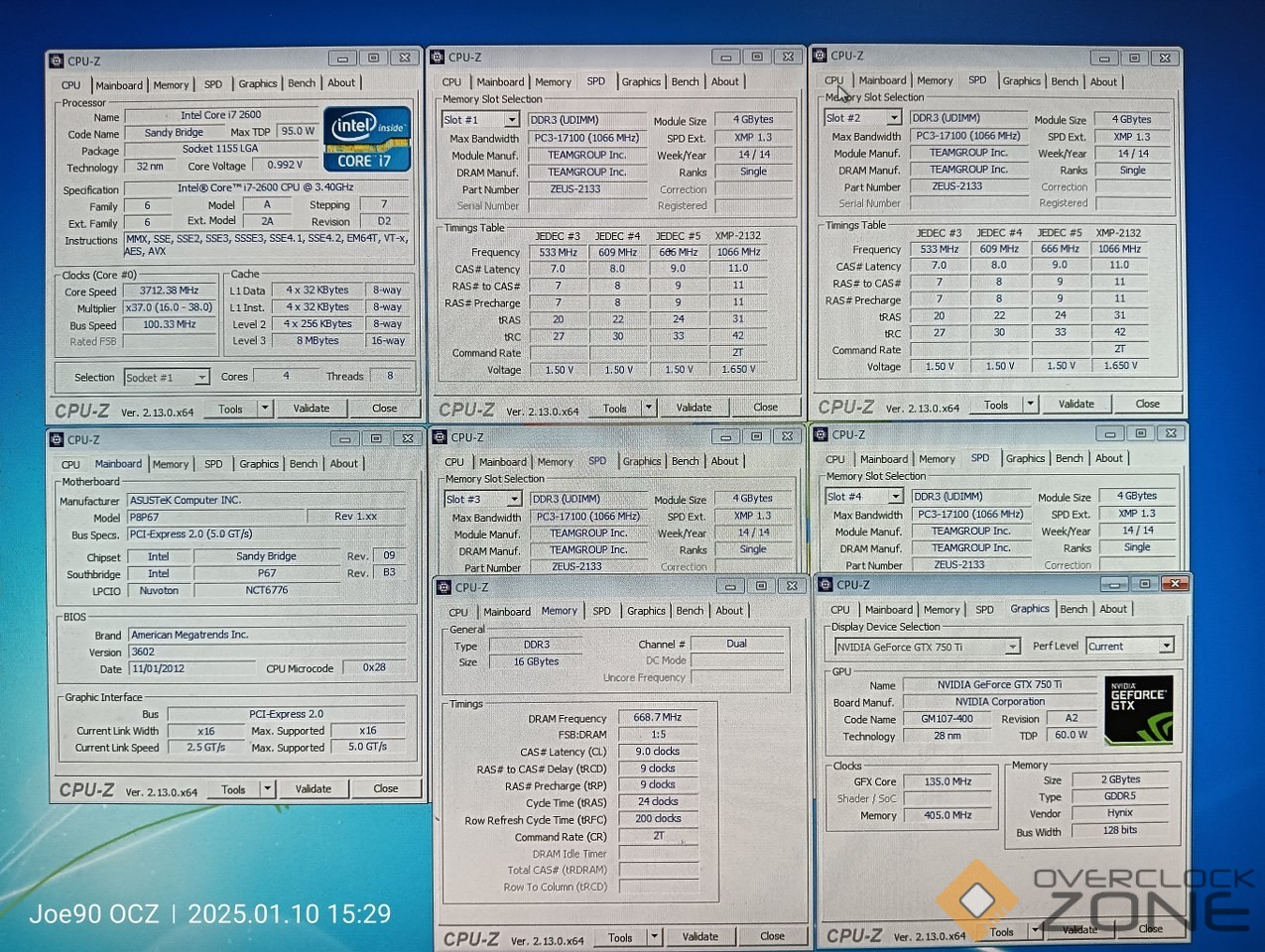The height and width of the screenshot is (952, 1265).
Task: Click the BIOS Version value 3602
Action: coord(267,653)
